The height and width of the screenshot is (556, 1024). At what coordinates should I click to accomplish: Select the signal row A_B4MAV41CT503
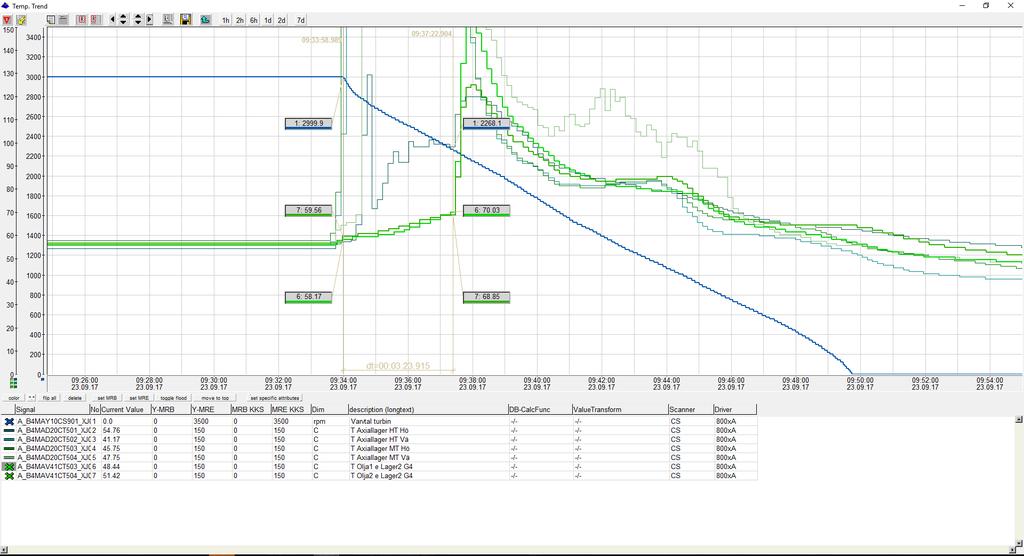pos(379,467)
